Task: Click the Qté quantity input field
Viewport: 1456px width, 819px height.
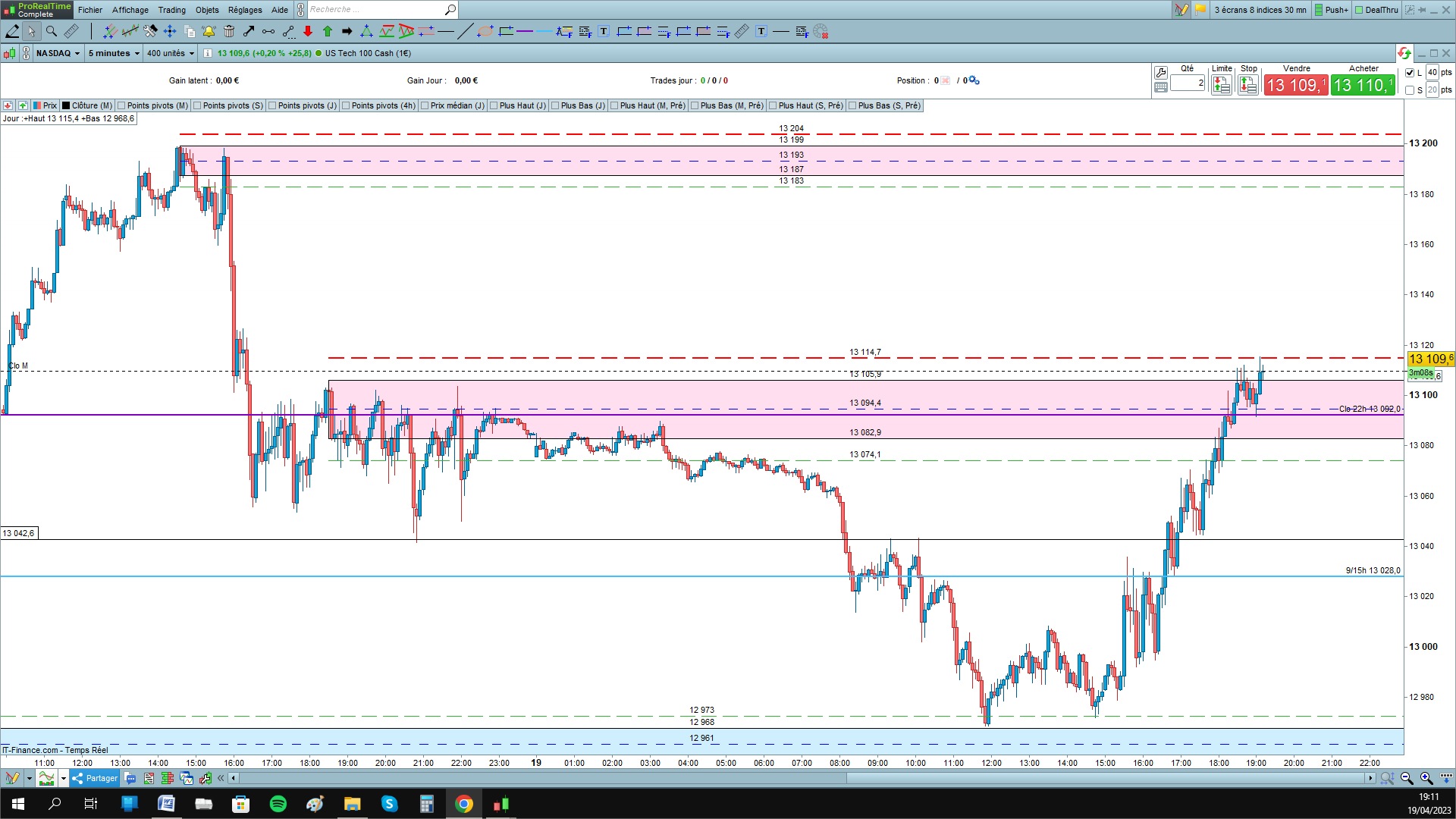Action: (x=1187, y=83)
